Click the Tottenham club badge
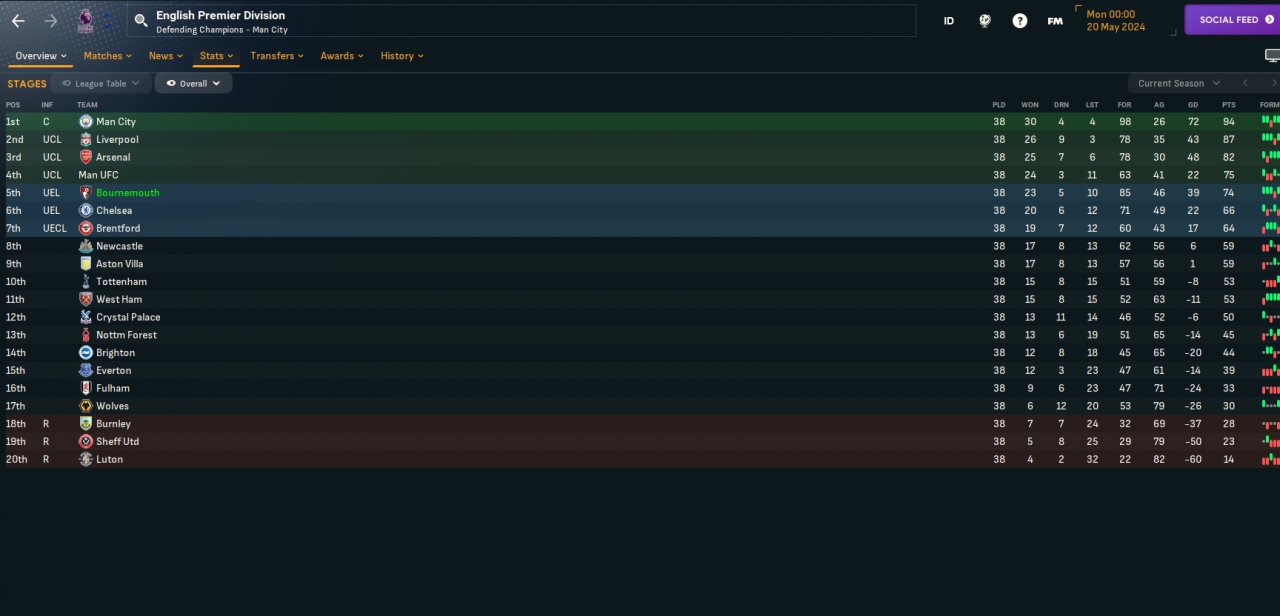The image size is (1280, 616). (x=86, y=282)
